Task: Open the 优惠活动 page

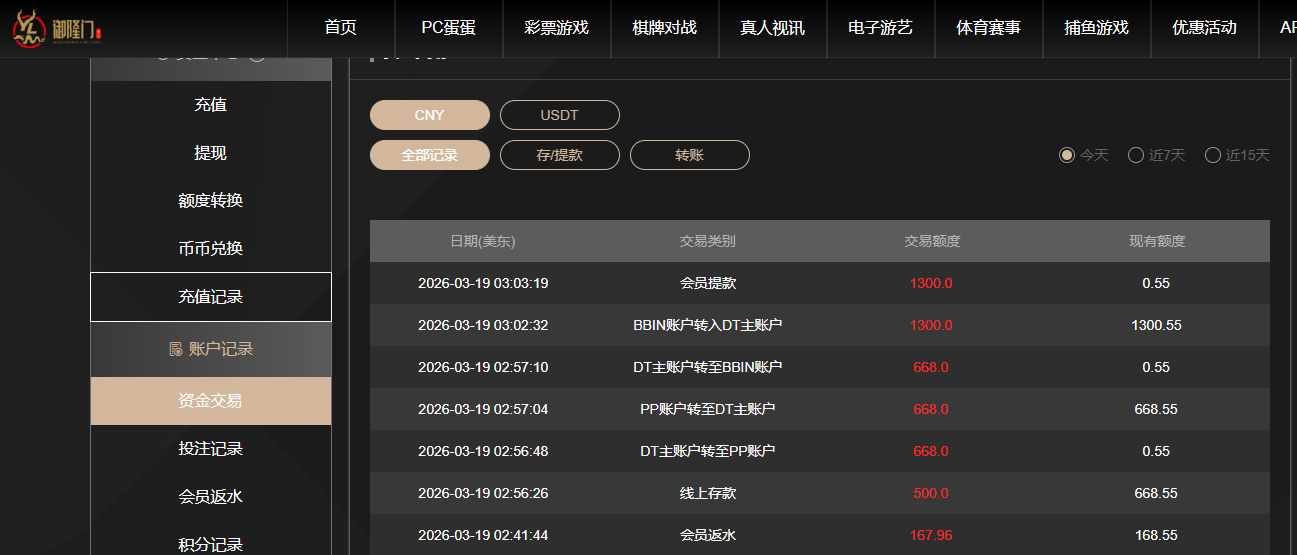Action: [1205, 28]
